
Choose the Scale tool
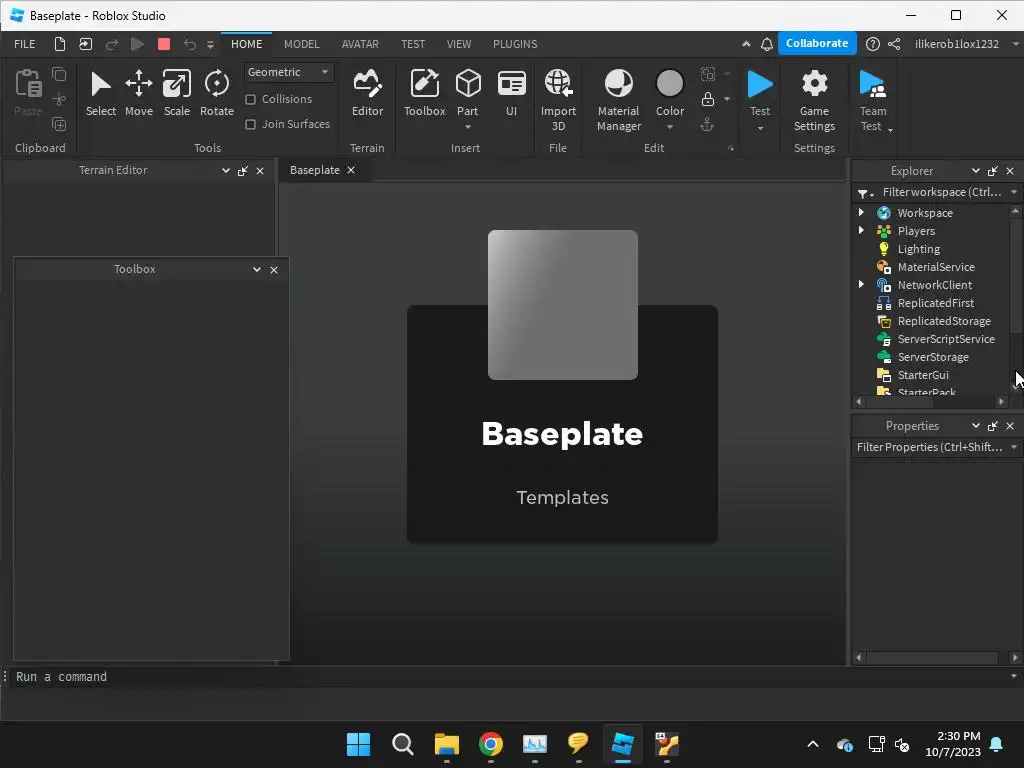coord(176,93)
